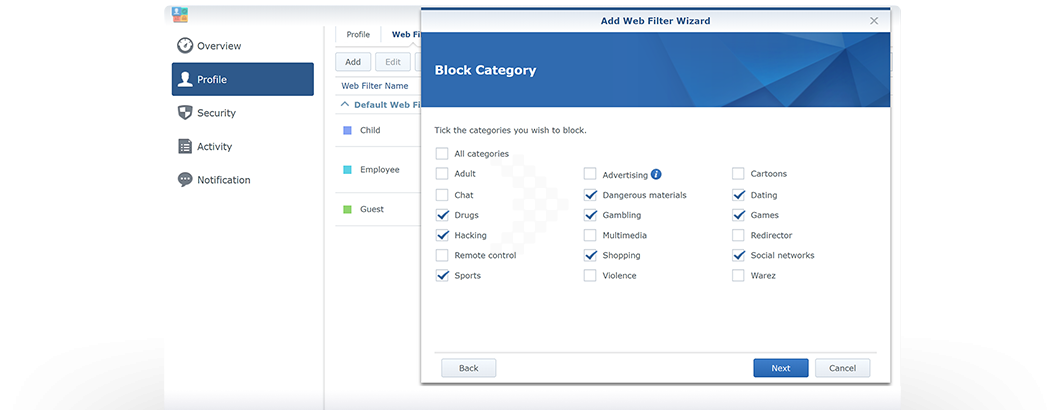Click the Profile person icon
The image size is (1060, 410).
[x=185, y=80]
